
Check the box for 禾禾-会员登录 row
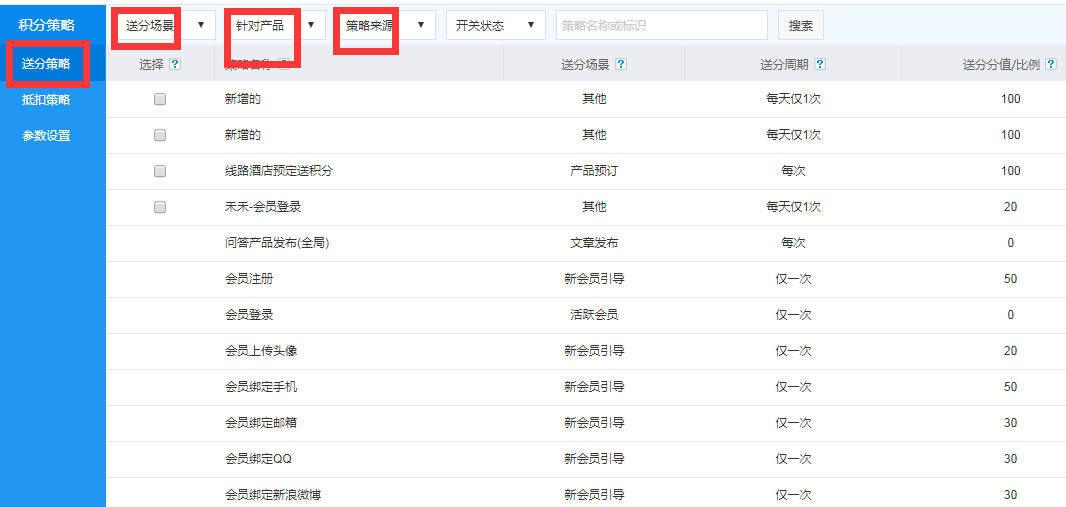coord(160,207)
